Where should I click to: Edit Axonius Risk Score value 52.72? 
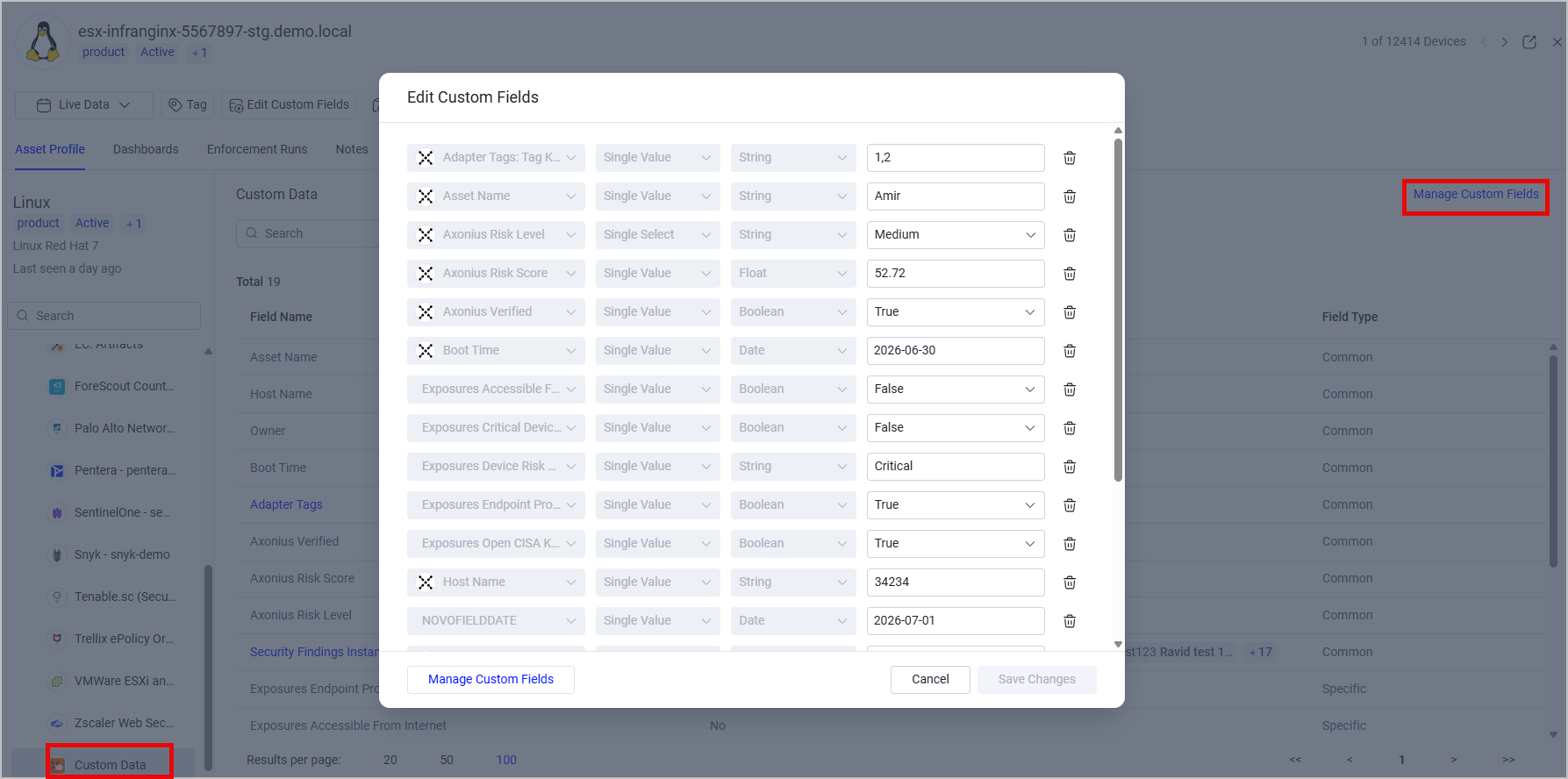tap(956, 274)
